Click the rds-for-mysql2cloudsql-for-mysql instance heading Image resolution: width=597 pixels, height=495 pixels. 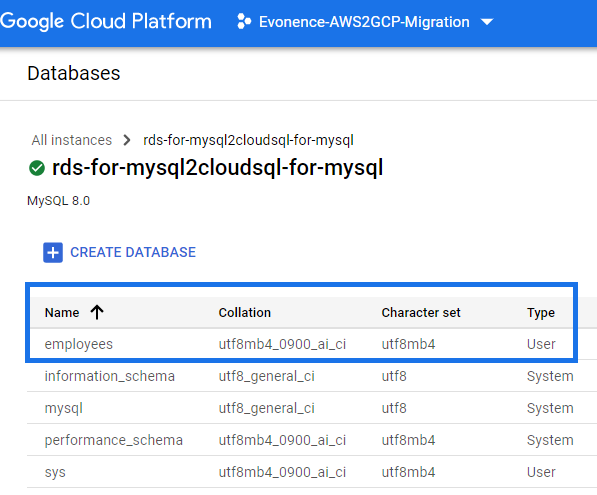(217, 168)
